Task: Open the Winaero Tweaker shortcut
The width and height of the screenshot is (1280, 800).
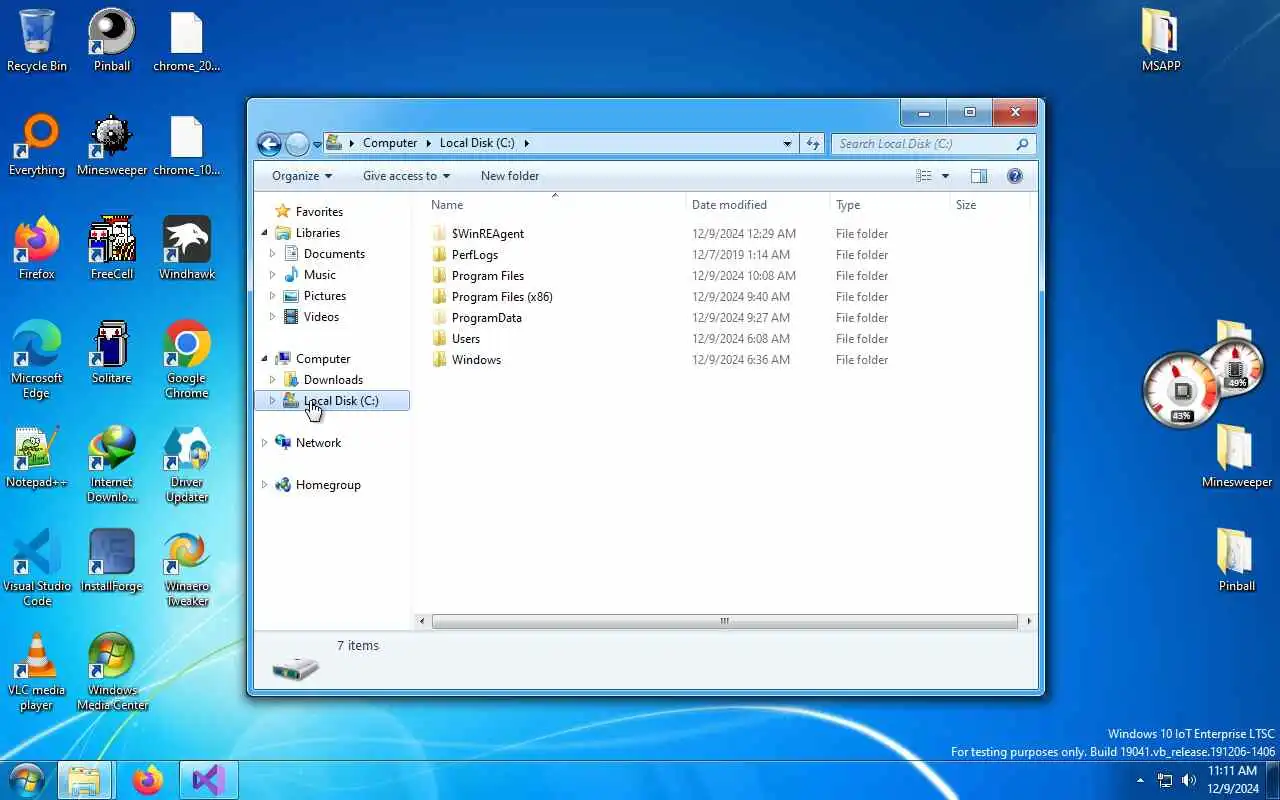Action: [x=187, y=568]
